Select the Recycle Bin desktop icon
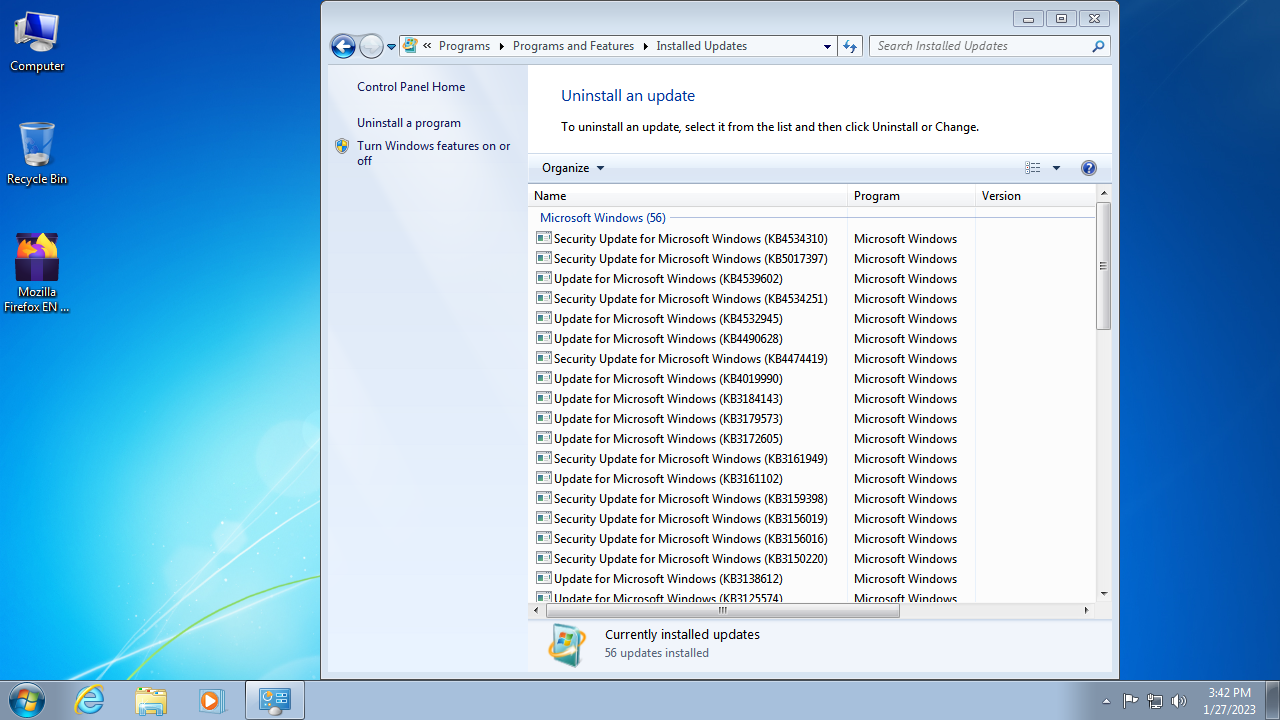The image size is (1280, 720). click(37, 154)
